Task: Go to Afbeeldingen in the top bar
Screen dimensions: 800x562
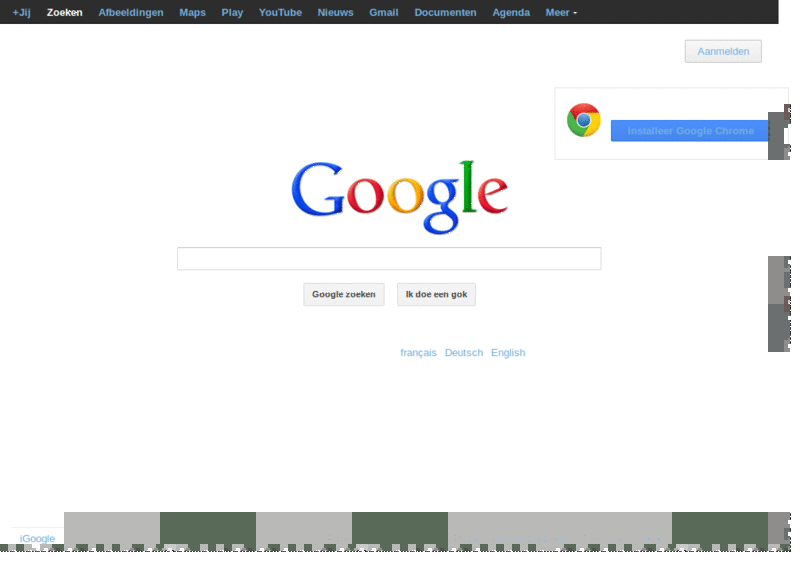Action: 131,12
